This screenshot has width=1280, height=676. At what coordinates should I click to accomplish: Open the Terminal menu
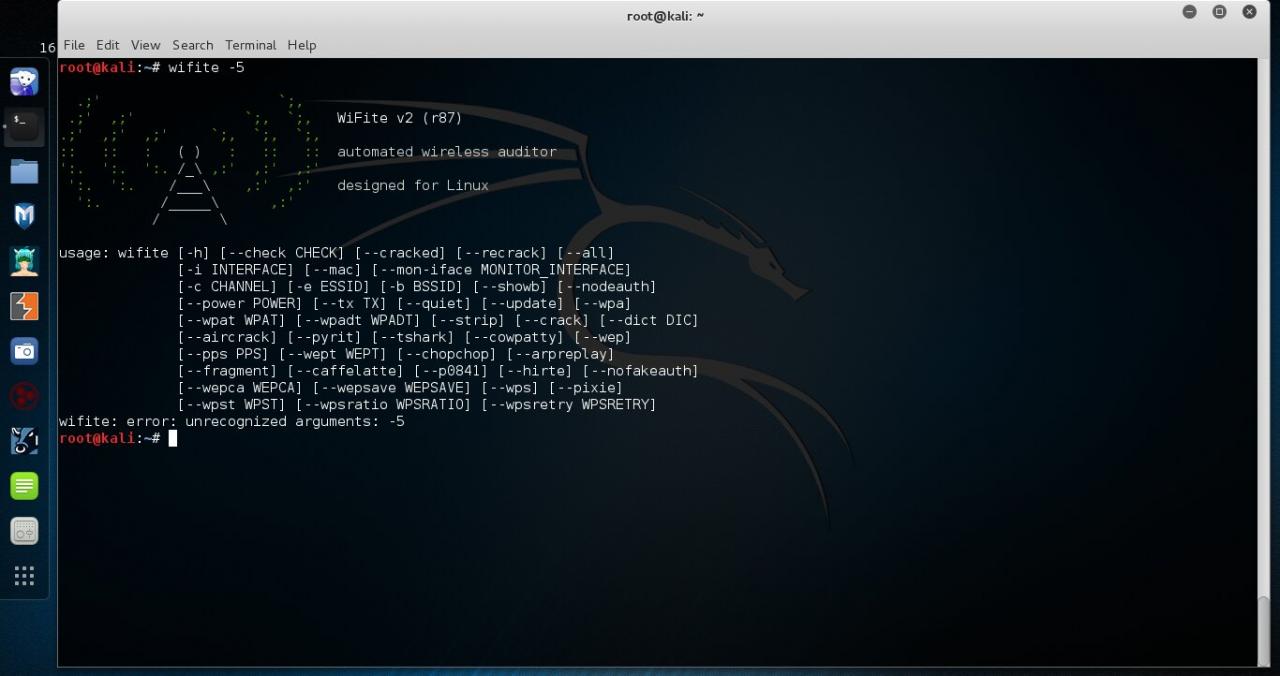(250, 45)
